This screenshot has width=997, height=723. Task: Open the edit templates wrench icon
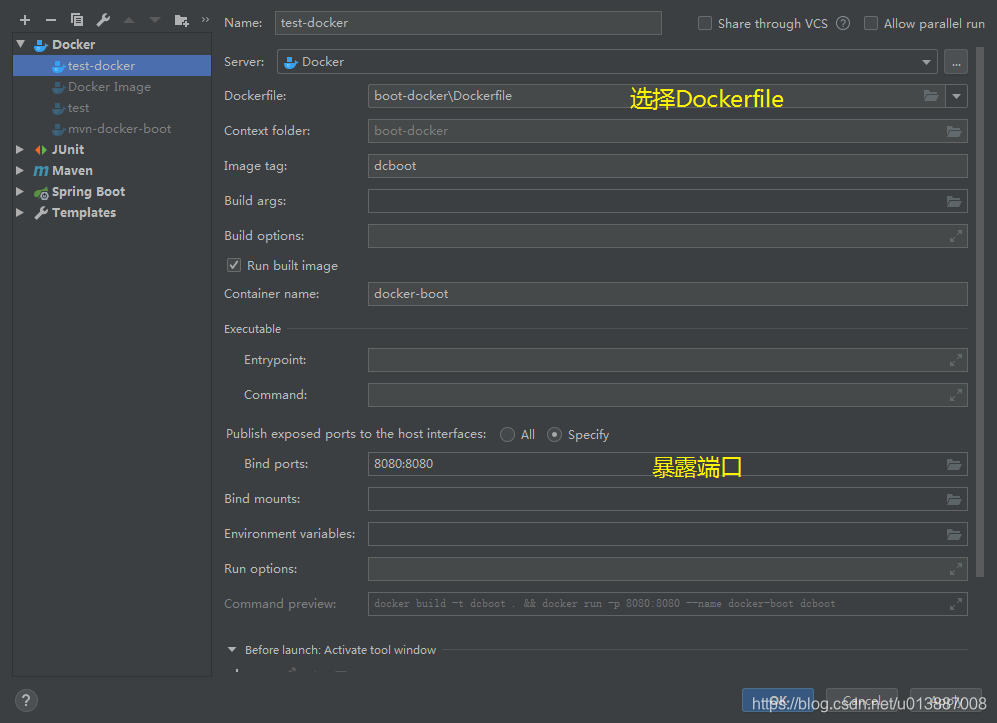click(x=103, y=20)
